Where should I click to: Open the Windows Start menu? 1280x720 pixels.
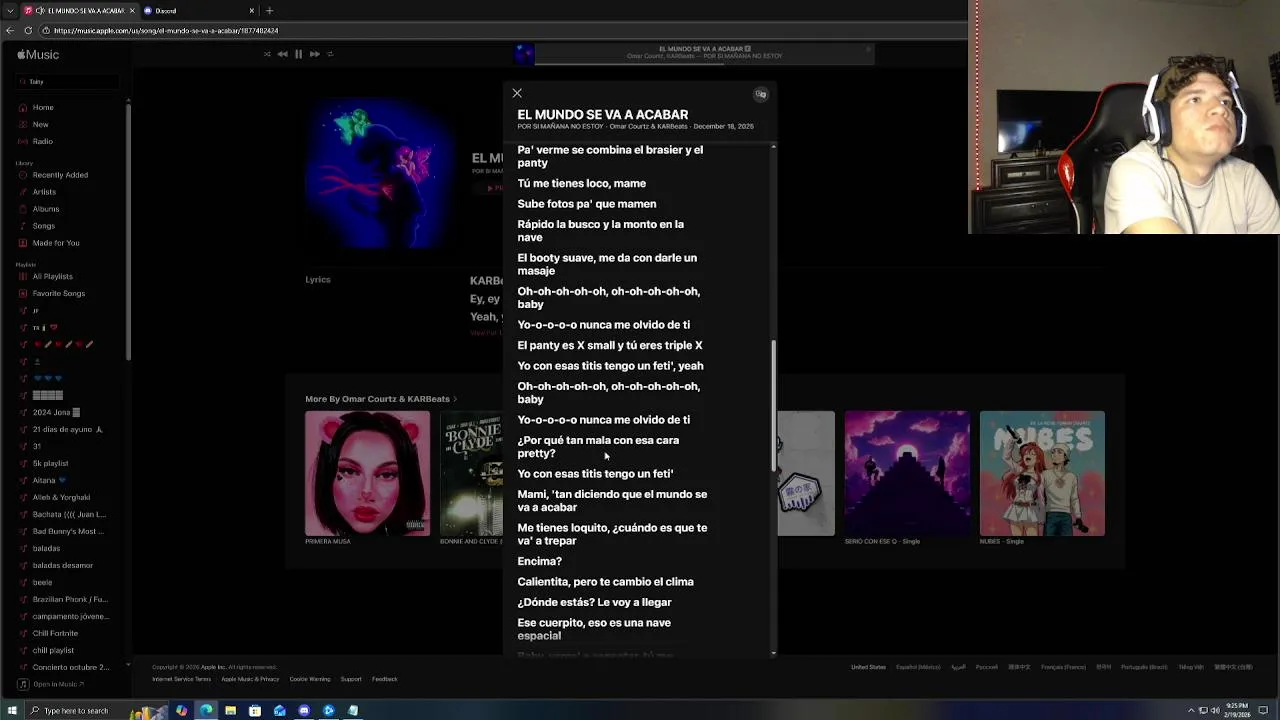coord(12,711)
